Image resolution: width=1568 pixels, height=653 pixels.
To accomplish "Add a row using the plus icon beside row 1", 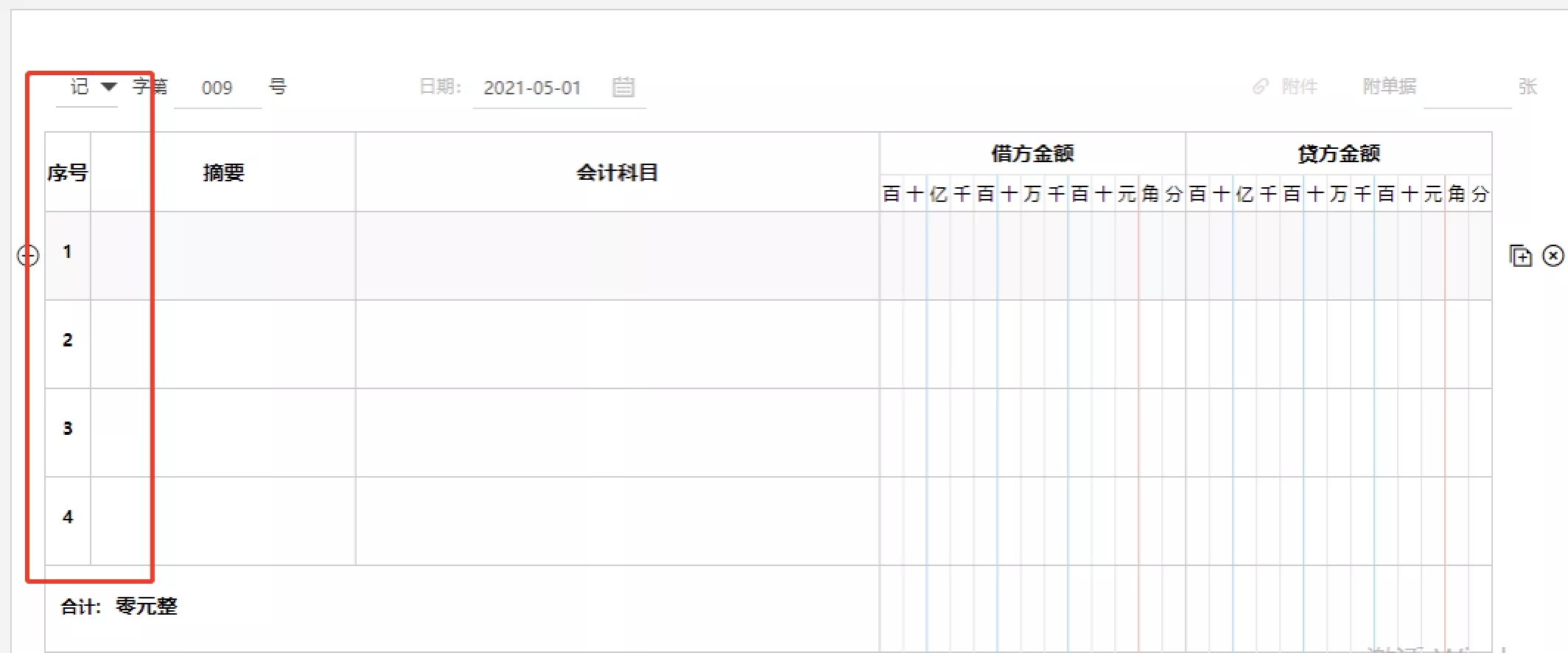I will pos(28,256).
